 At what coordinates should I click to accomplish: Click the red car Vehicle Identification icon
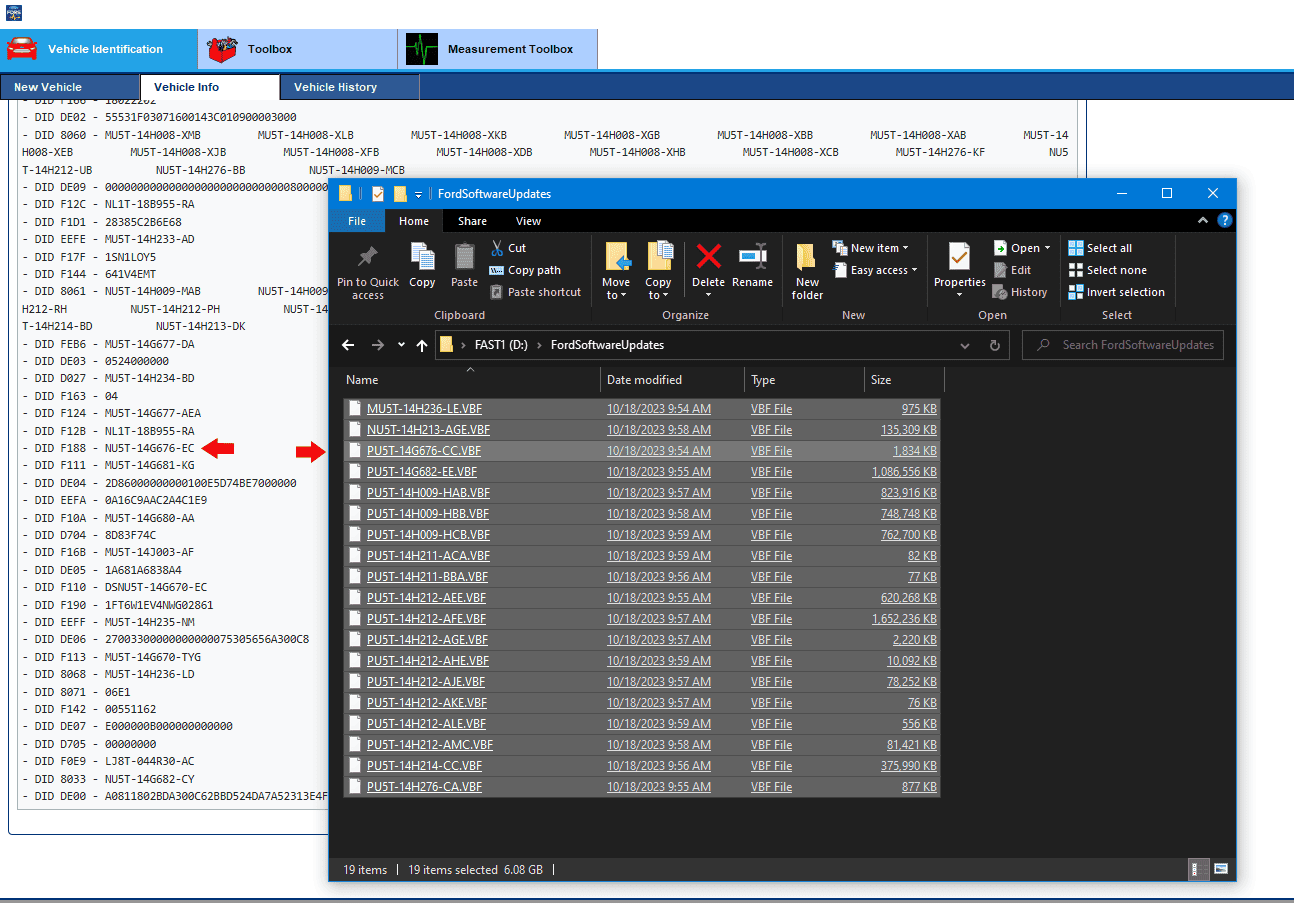pos(22,48)
